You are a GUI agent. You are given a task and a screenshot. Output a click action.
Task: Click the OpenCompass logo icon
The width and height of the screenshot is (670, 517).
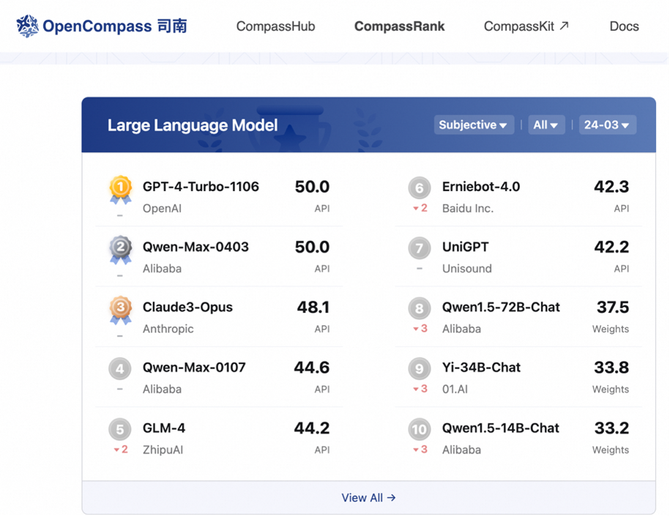27,26
